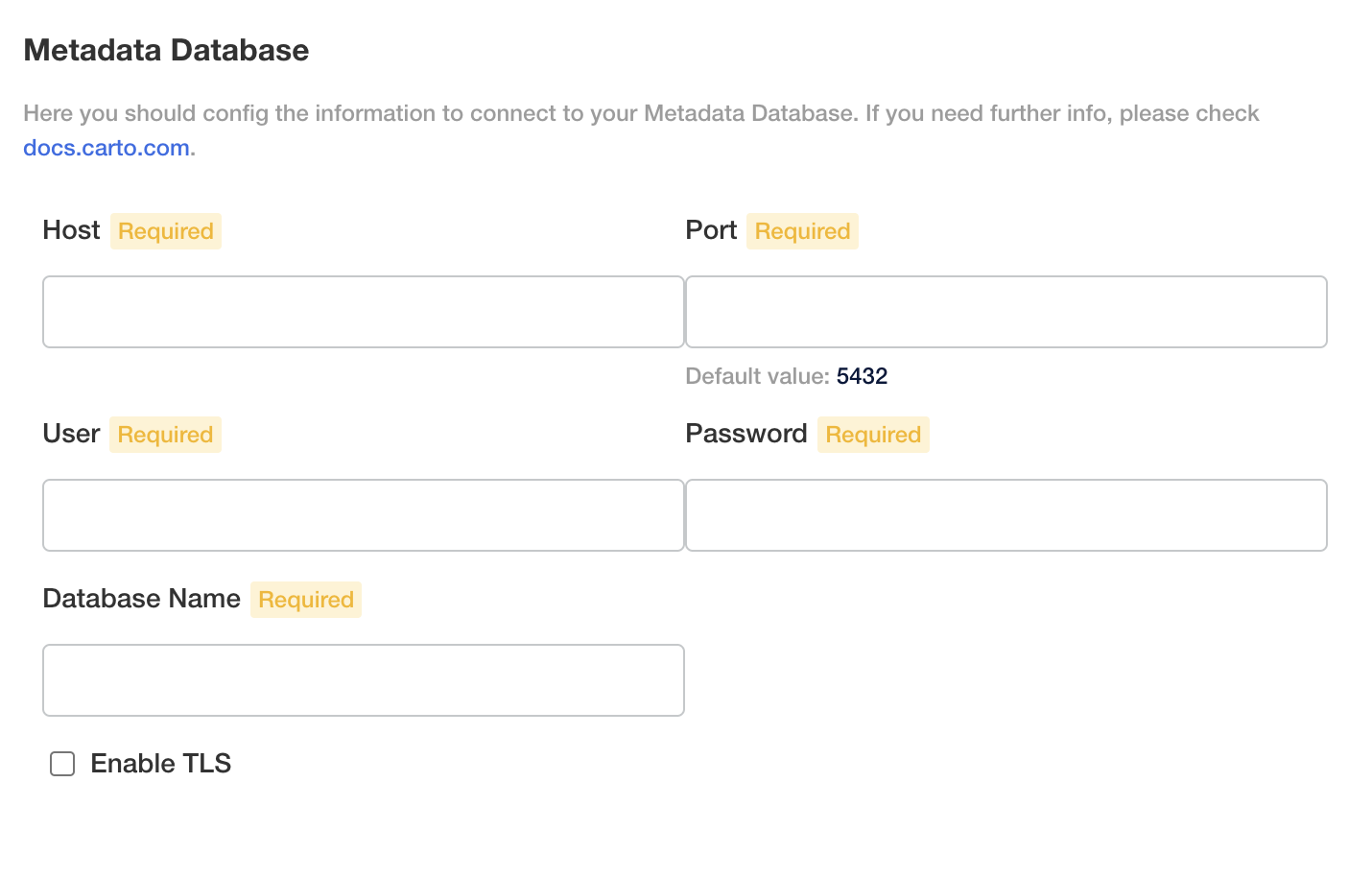Click the default value 5432 hint
The height and width of the screenshot is (877, 1372).
(862, 376)
